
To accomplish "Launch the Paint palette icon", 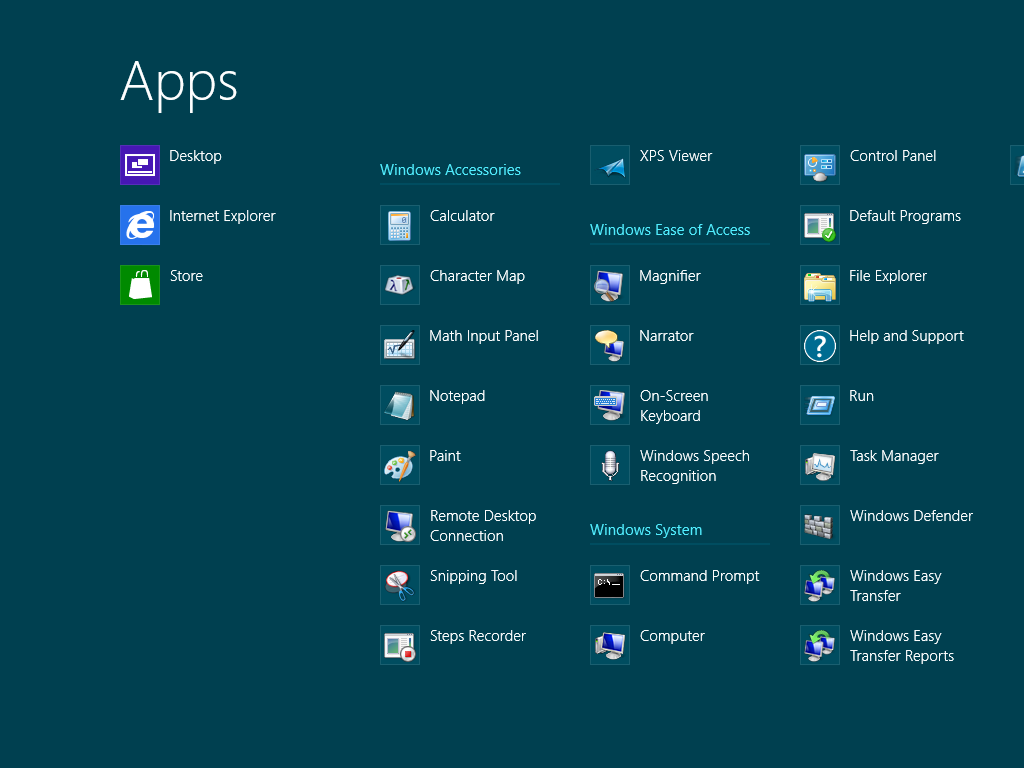I will (x=400, y=465).
